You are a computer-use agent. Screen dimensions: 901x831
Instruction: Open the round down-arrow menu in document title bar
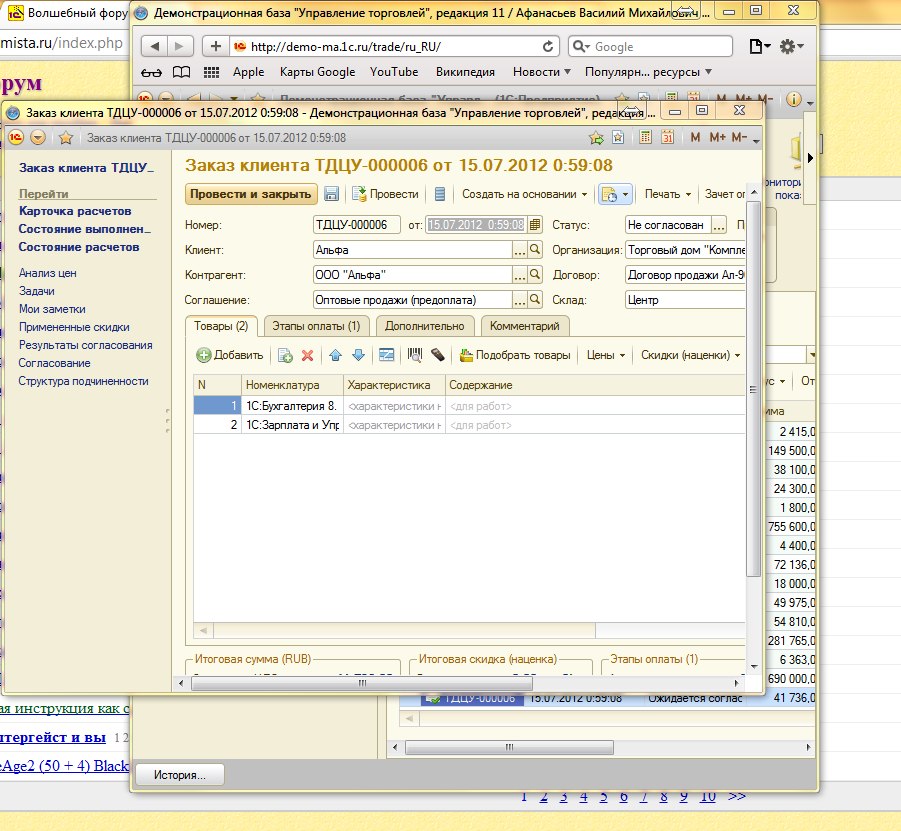coord(38,137)
